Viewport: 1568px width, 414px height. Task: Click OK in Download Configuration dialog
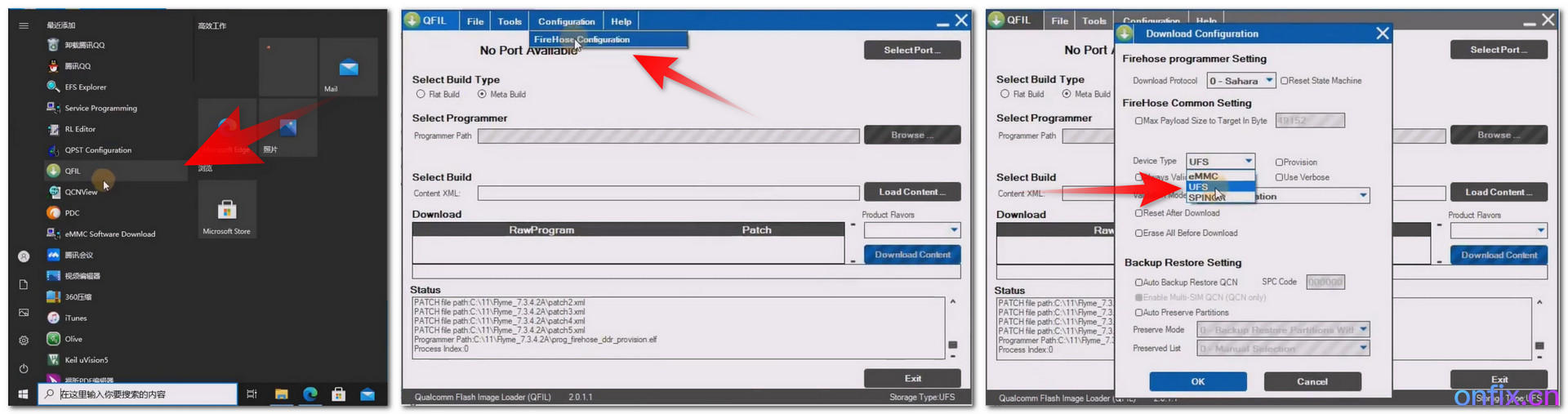1197,381
